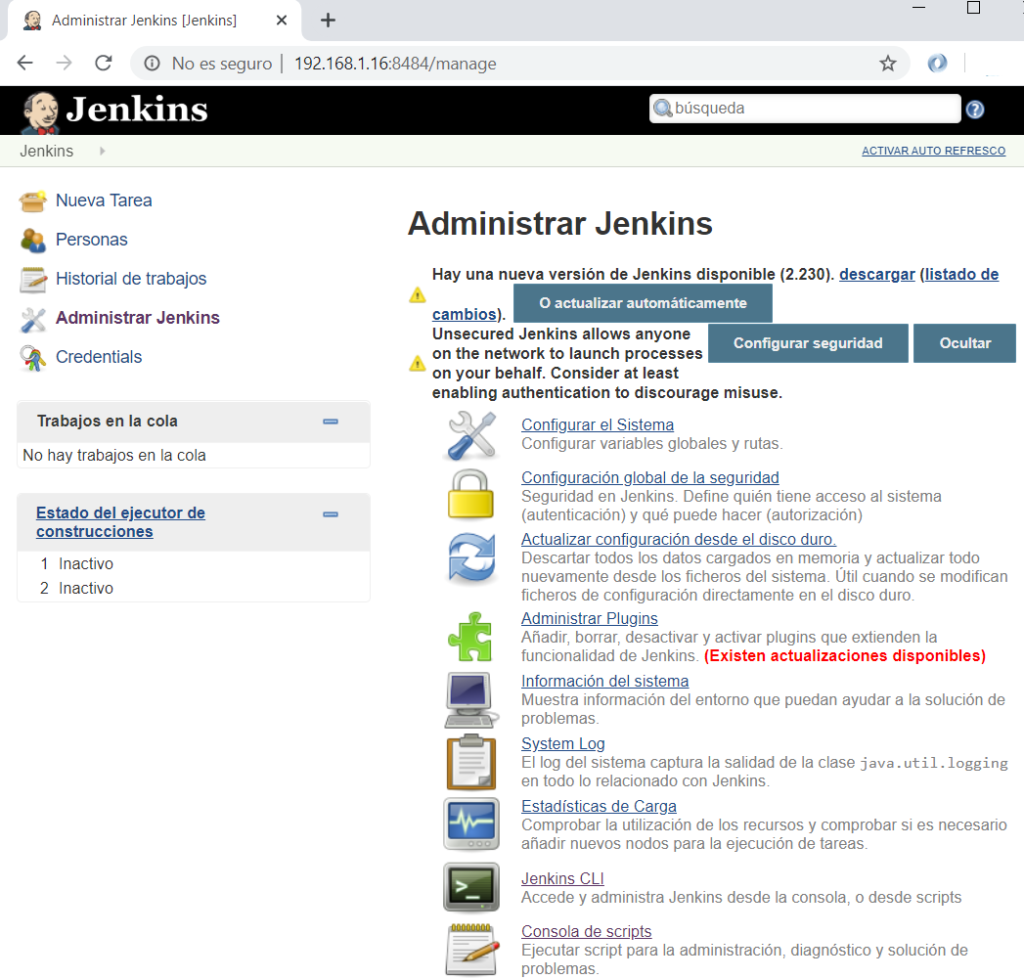Open ACTIVAR AUTO REFRESCO link
The height and width of the screenshot is (979, 1024).
point(933,151)
